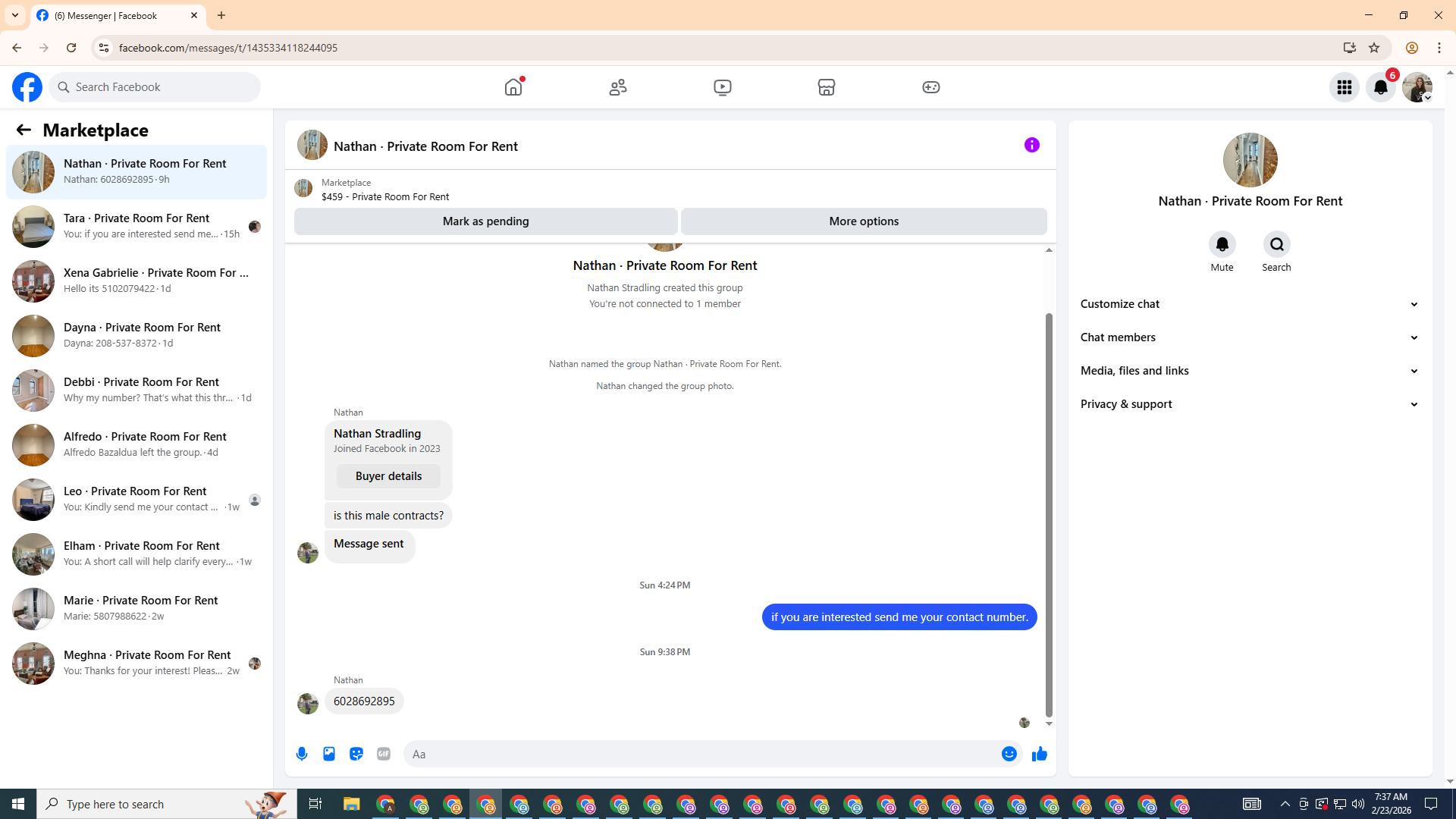Open the Xena Gabrielie conversation

(x=136, y=281)
